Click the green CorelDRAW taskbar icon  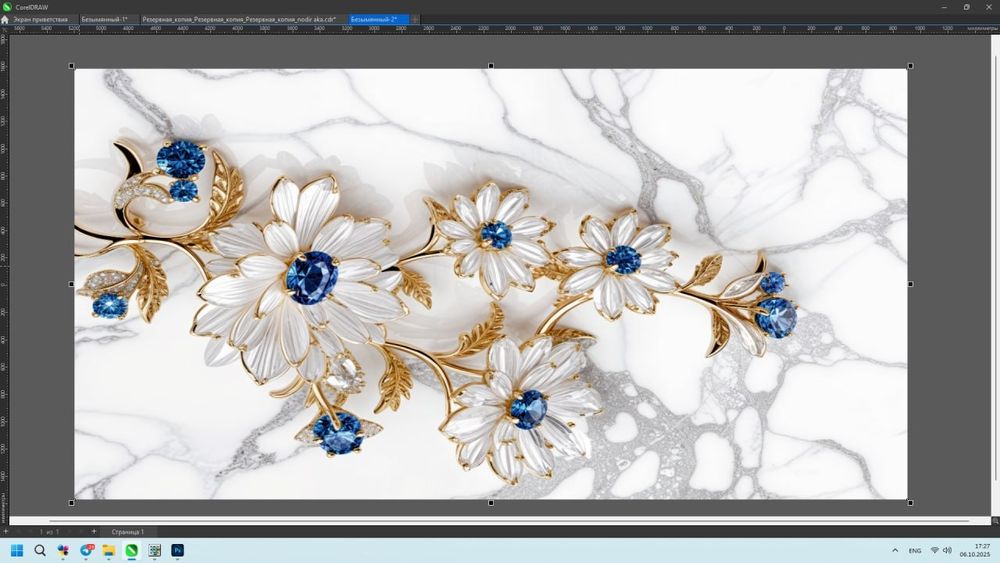[131, 550]
